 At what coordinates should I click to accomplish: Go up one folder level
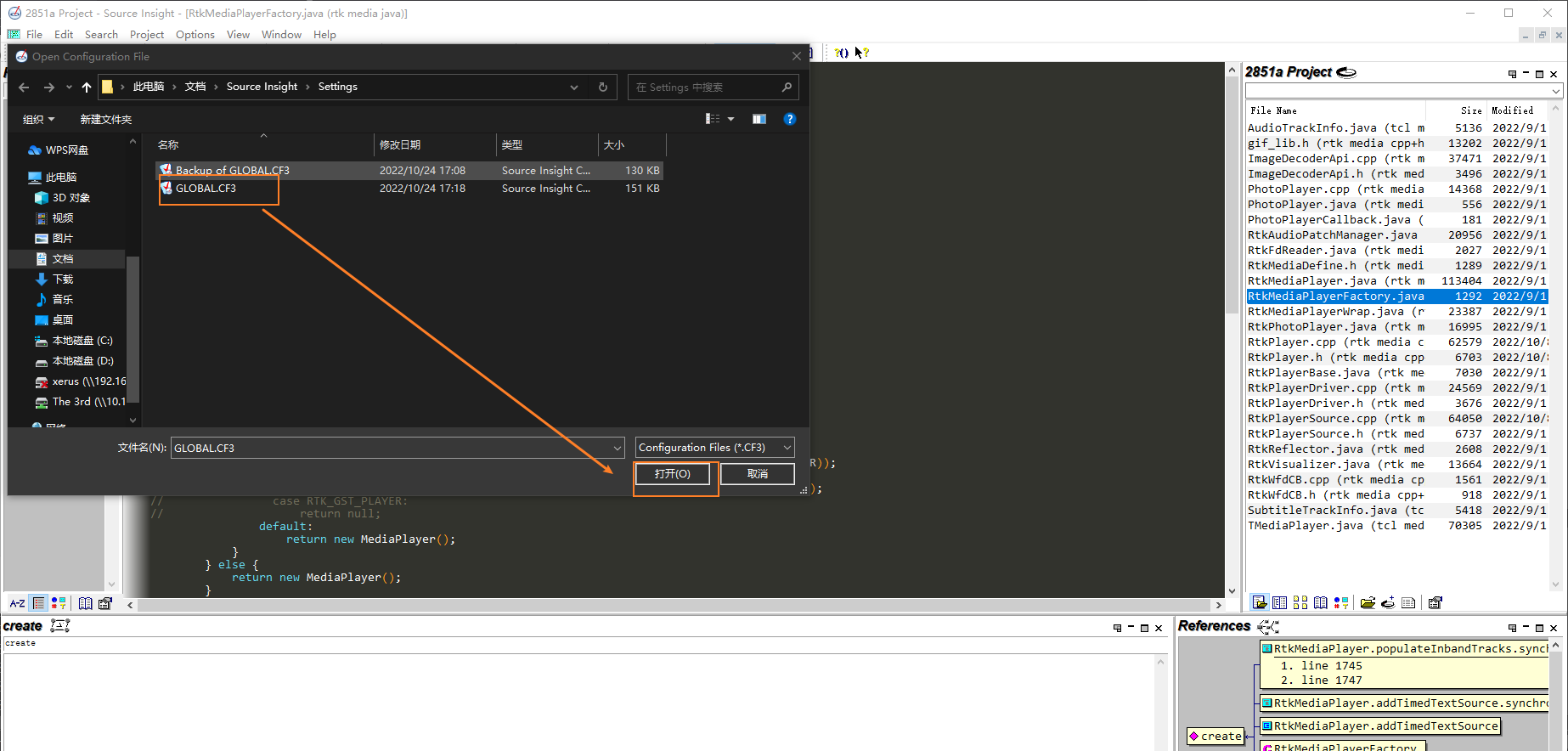point(87,88)
